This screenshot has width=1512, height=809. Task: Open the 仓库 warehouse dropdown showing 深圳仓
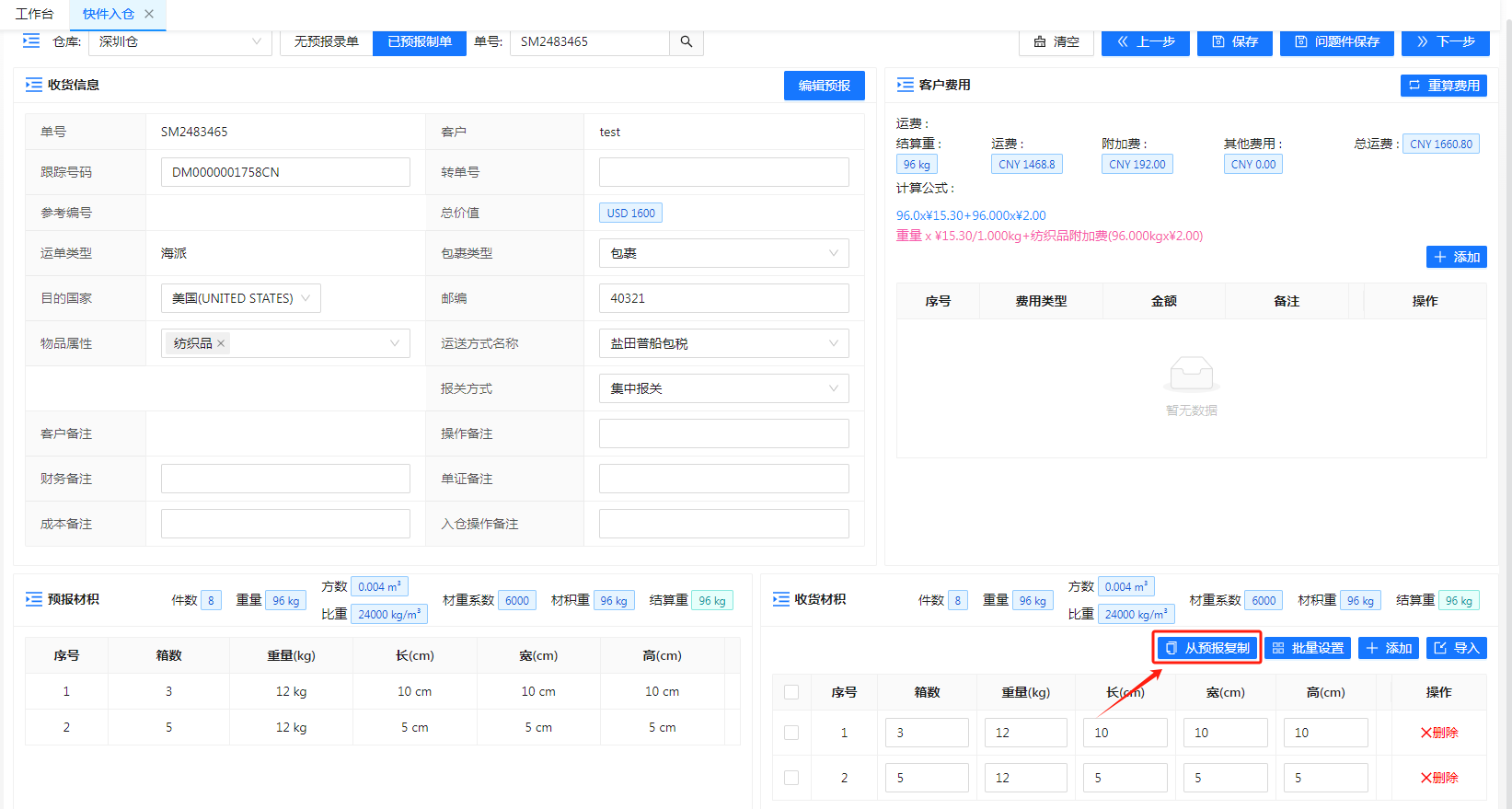[x=179, y=41]
